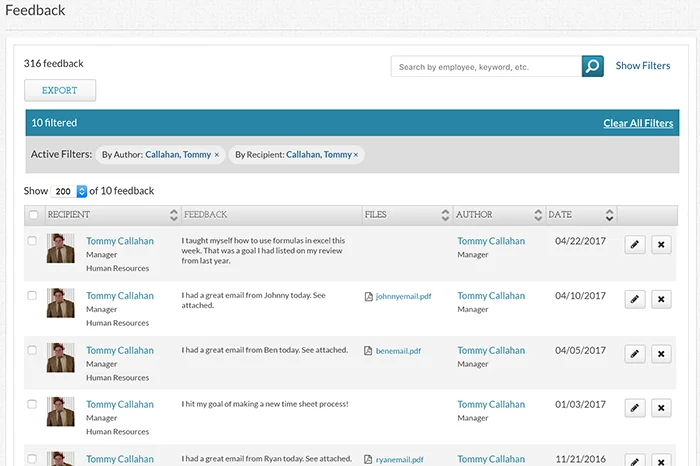Remove the By Author filter chip
Viewport: 700px width, 466px height.
[x=217, y=155]
